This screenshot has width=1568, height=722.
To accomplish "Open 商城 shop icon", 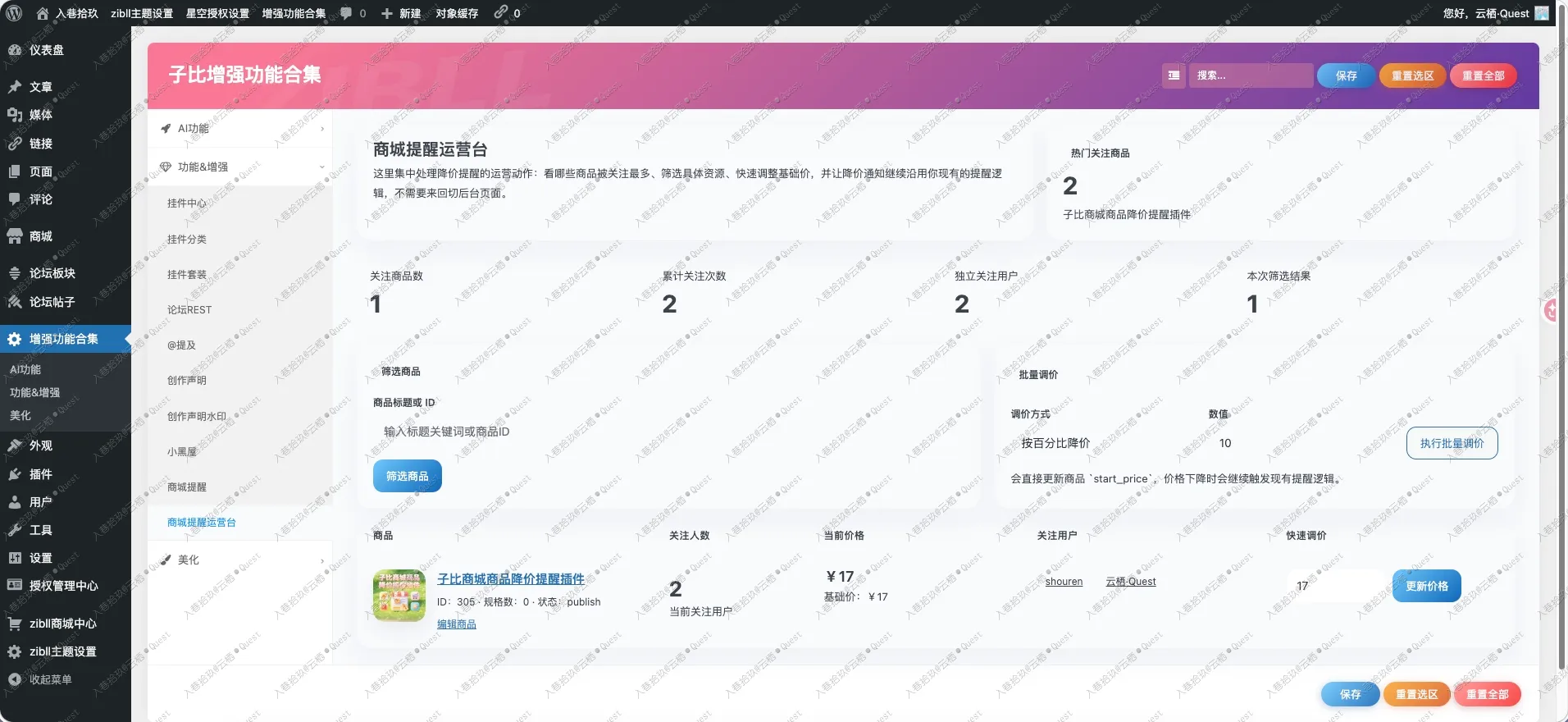I will (15, 236).
